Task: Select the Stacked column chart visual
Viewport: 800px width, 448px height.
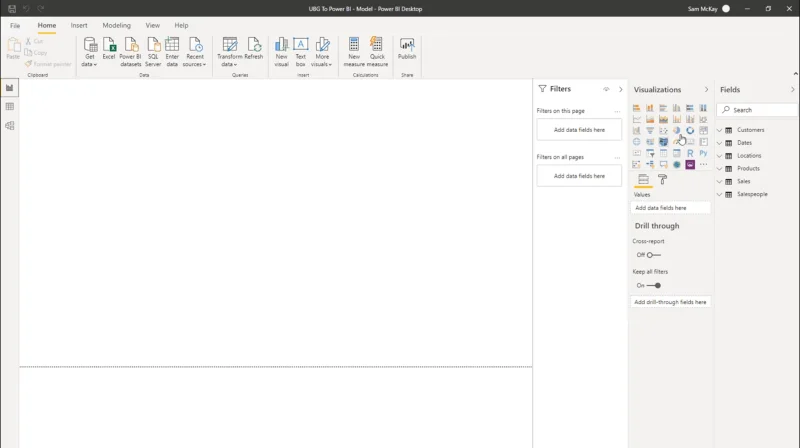Action: [x=650, y=108]
